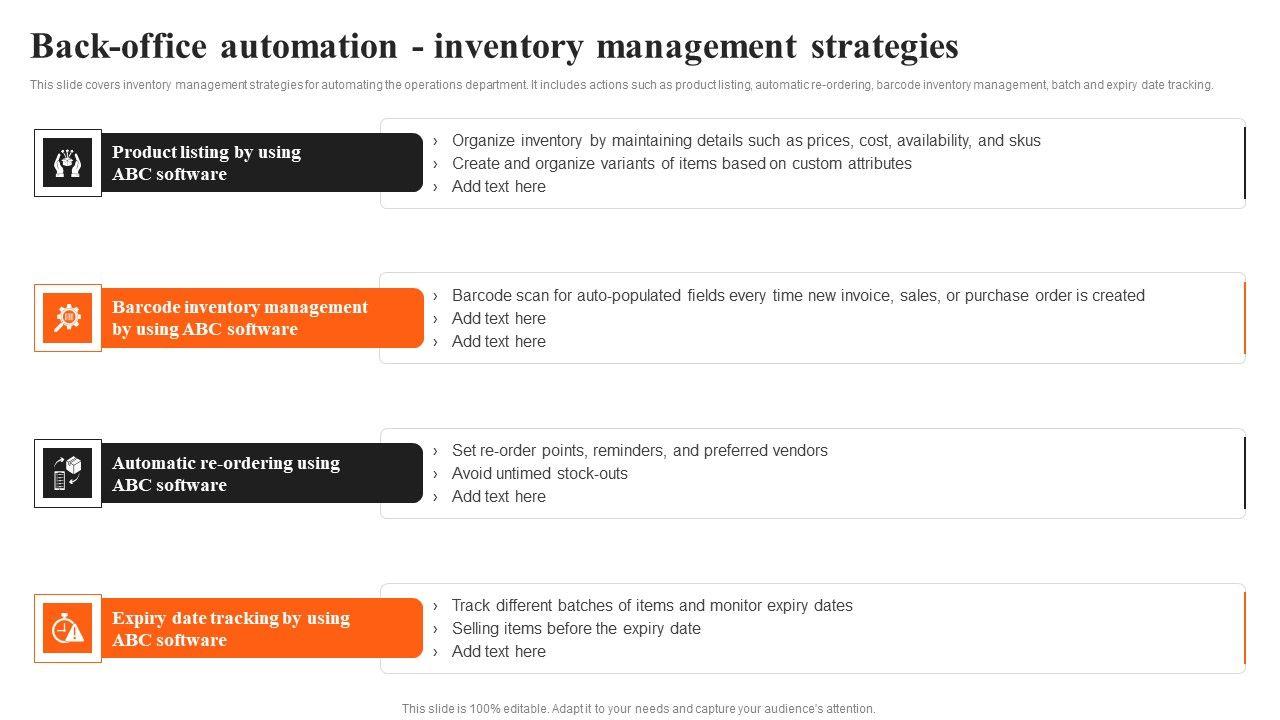
Task: Click 'Selling items before the expiry date'
Action: (x=576, y=629)
